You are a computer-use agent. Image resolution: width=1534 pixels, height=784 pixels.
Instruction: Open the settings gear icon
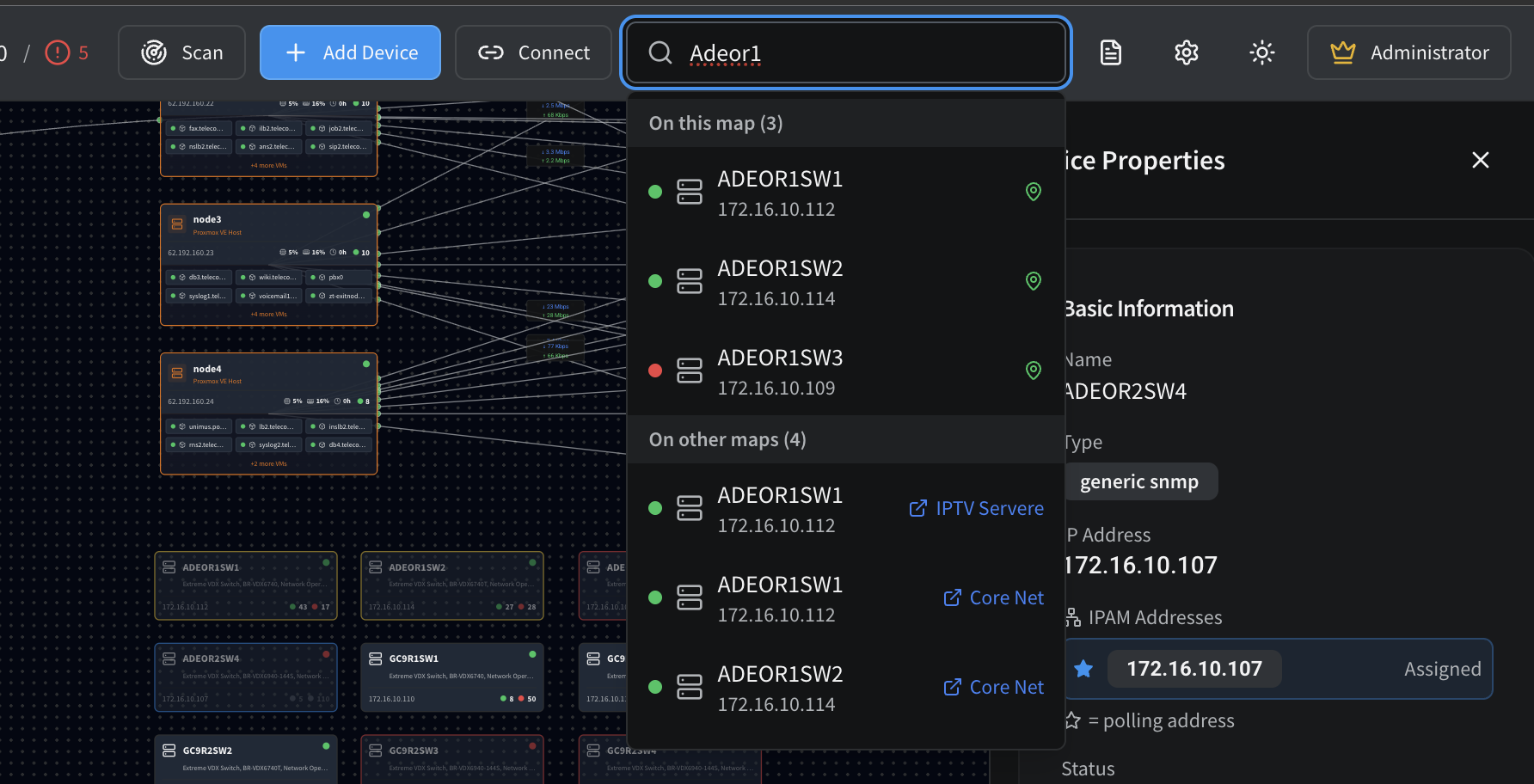(x=1186, y=52)
